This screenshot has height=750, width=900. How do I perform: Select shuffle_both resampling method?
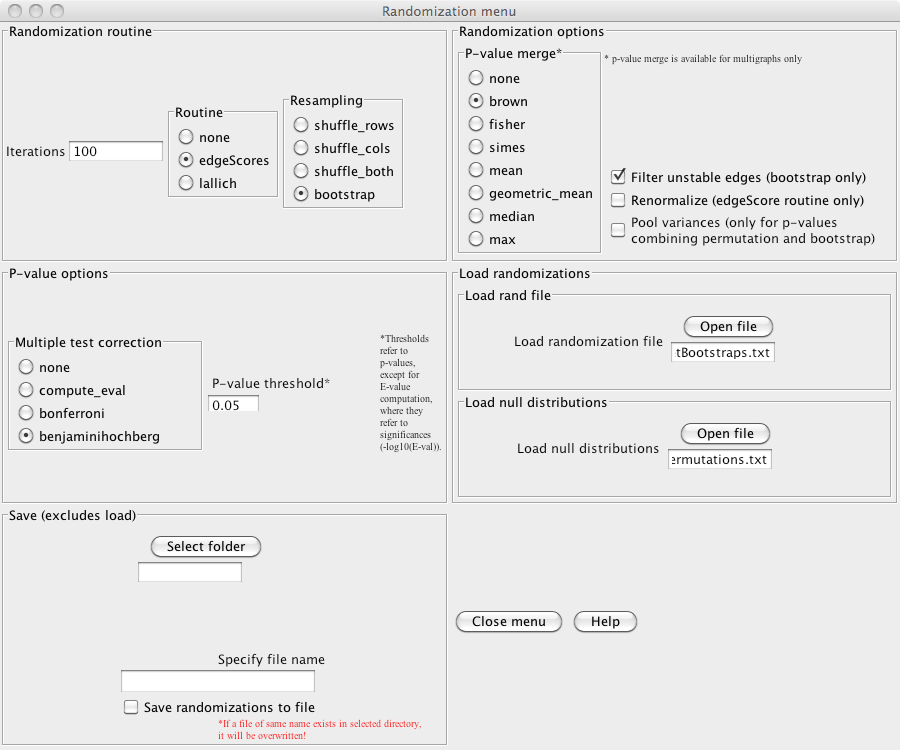pyautogui.click(x=301, y=172)
